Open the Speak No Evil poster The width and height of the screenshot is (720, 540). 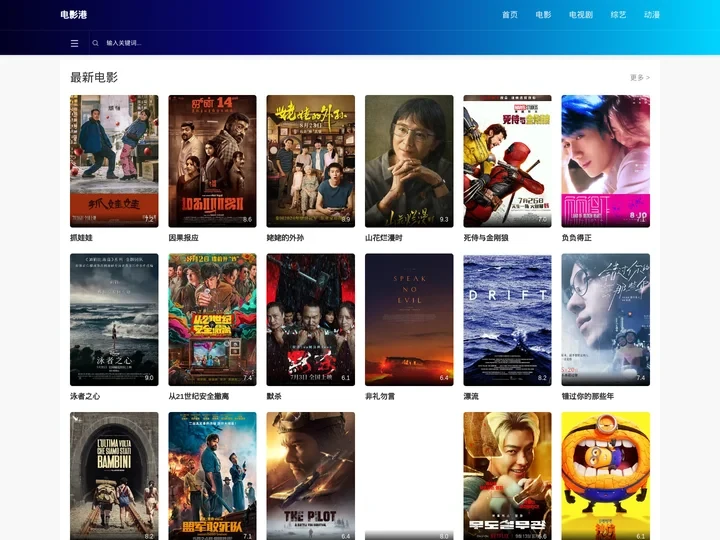pos(409,320)
